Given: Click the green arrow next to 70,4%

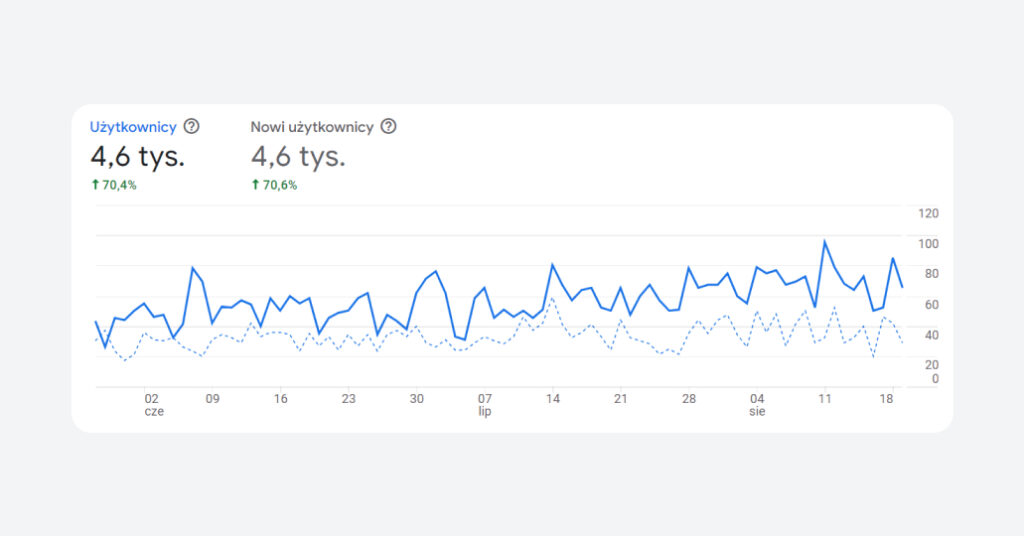Looking at the screenshot, I should click(95, 184).
